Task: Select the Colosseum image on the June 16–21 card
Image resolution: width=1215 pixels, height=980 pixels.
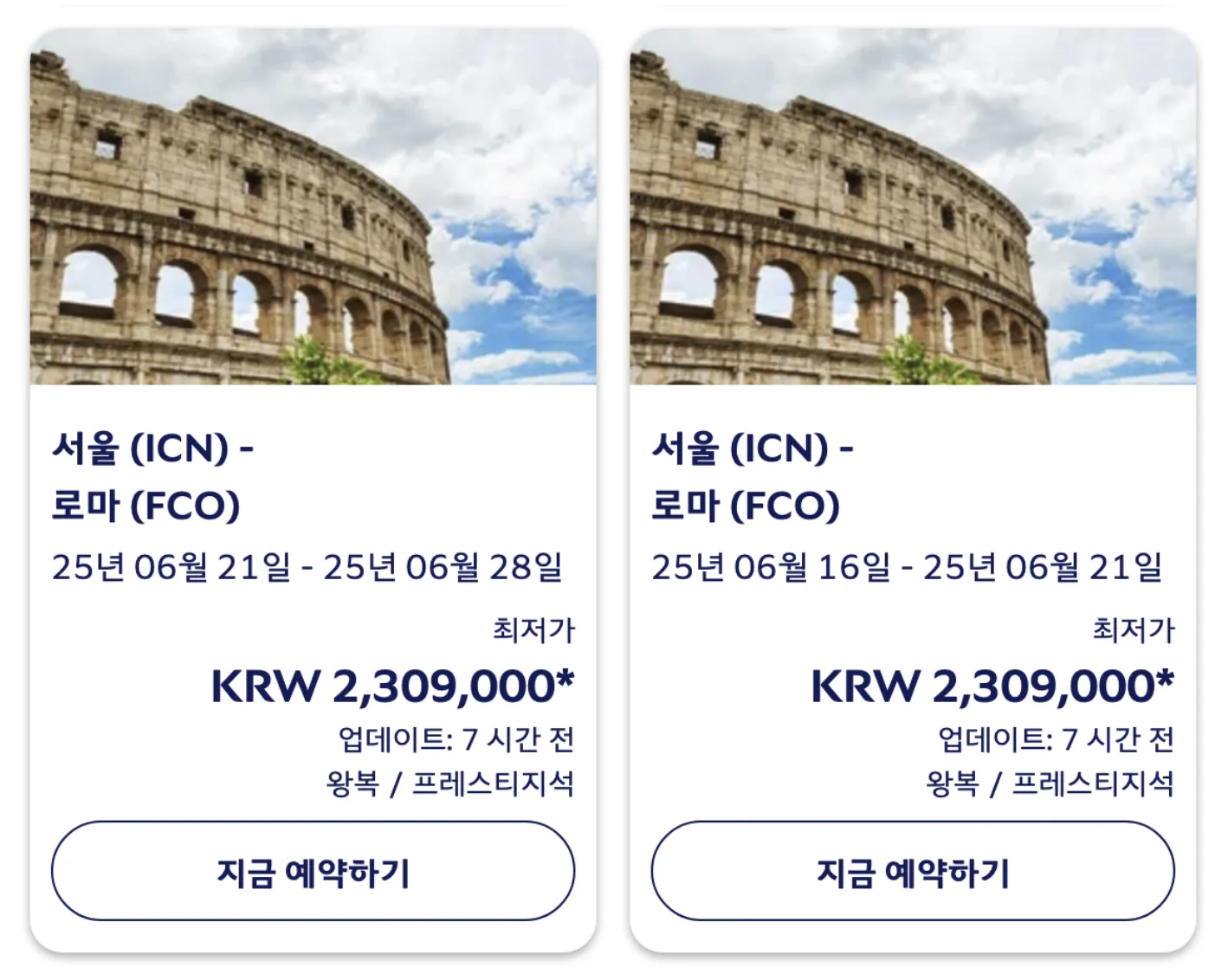Action: click(x=913, y=208)
